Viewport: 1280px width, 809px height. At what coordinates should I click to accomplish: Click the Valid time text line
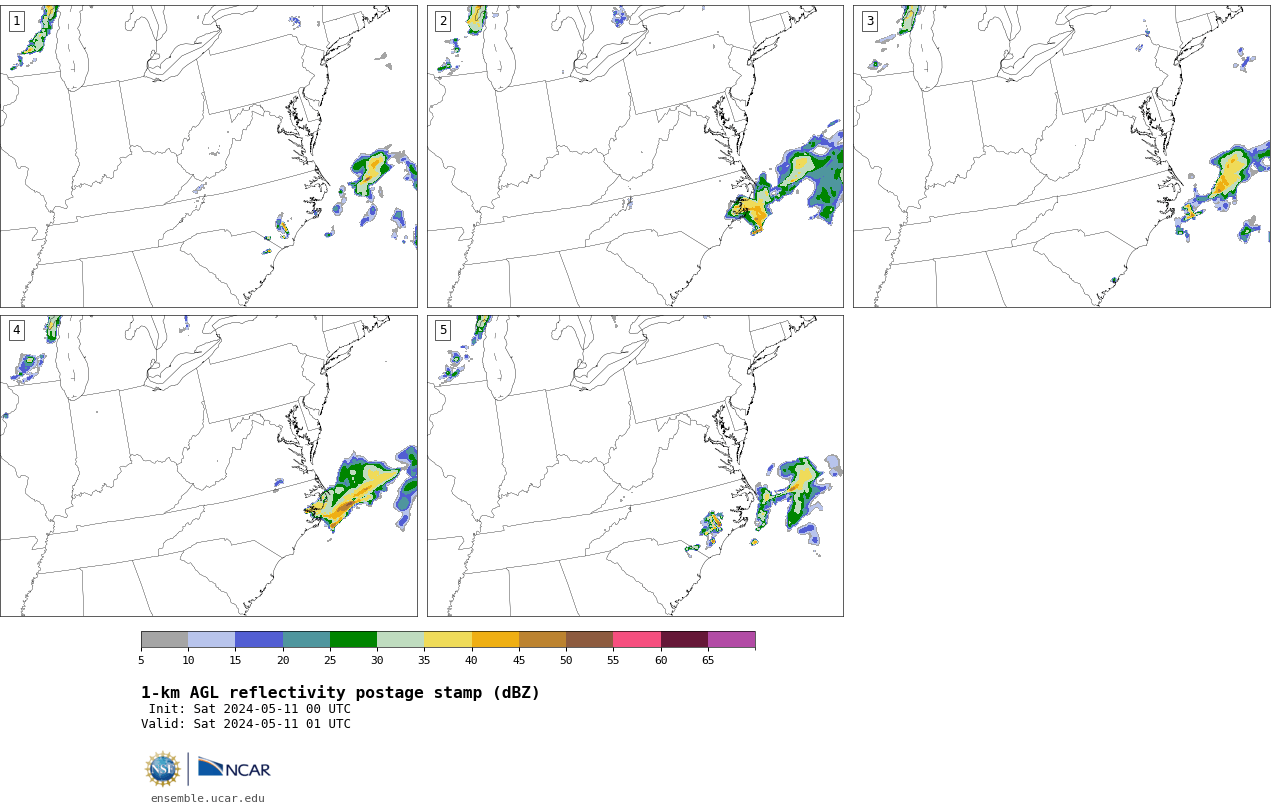[x=246, y=724]
